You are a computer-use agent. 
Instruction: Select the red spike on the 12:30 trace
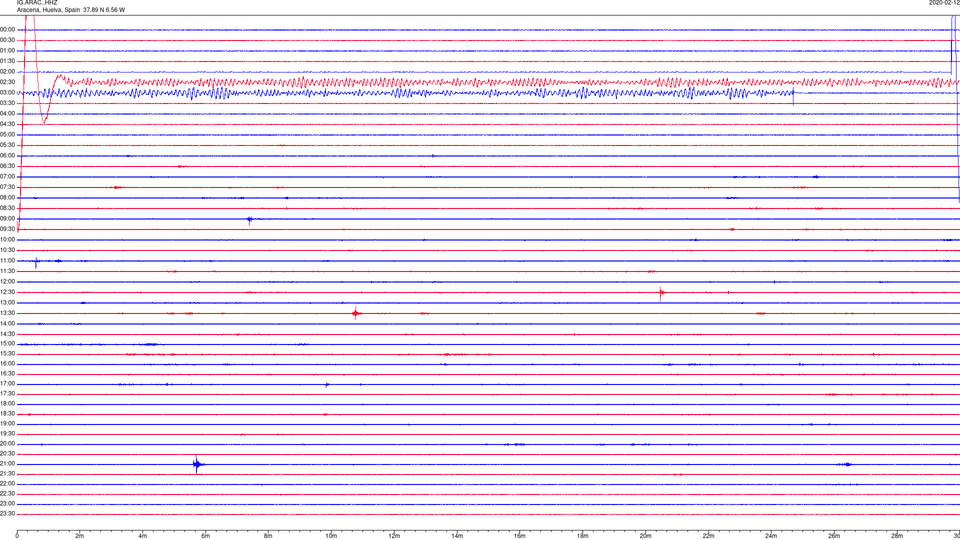pyautogui.click(x=661, y=294)
